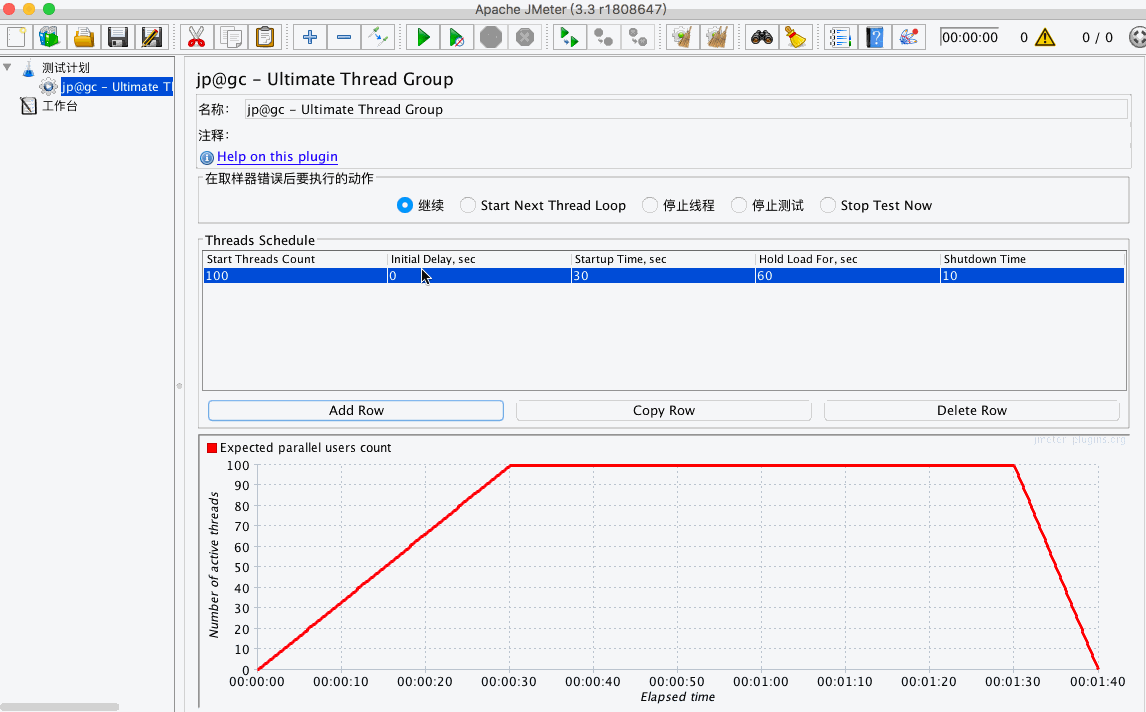Choose Start Next Thread Loop option
This screenshot has height=712, width=1146.
pyautogui.click(x=467, y=204)
